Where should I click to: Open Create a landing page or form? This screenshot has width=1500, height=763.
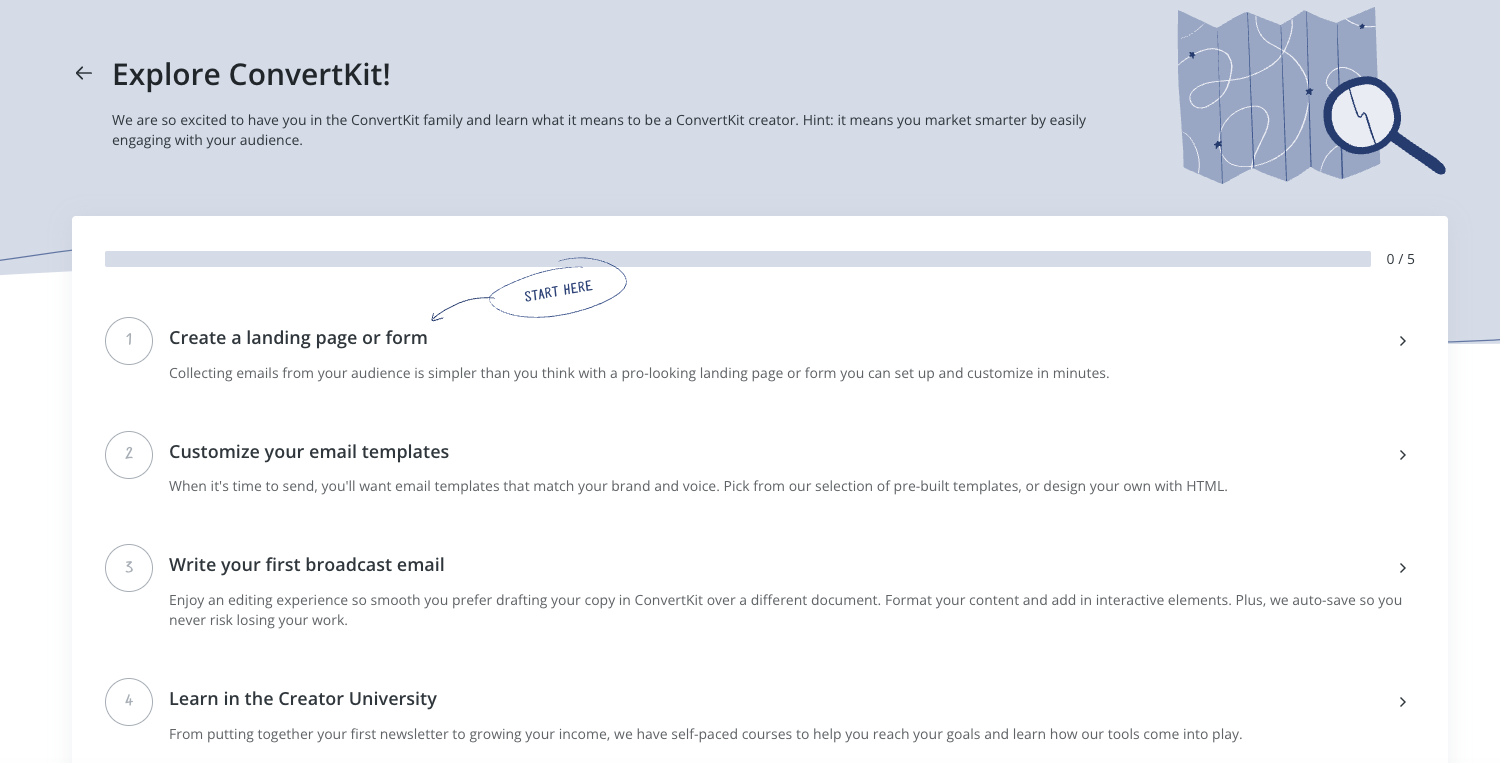(298, 338)
